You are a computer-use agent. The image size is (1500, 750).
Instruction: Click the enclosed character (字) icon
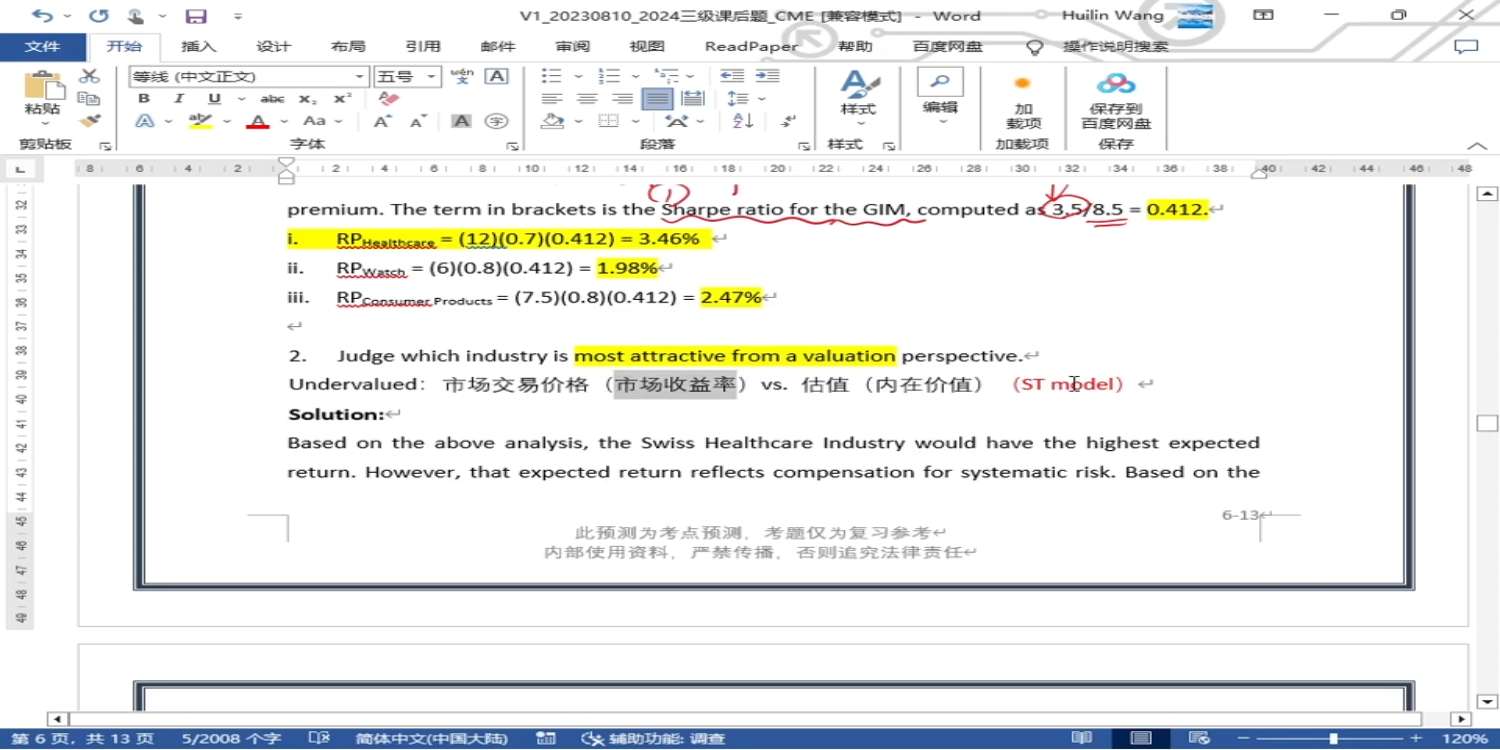(496, 121)
